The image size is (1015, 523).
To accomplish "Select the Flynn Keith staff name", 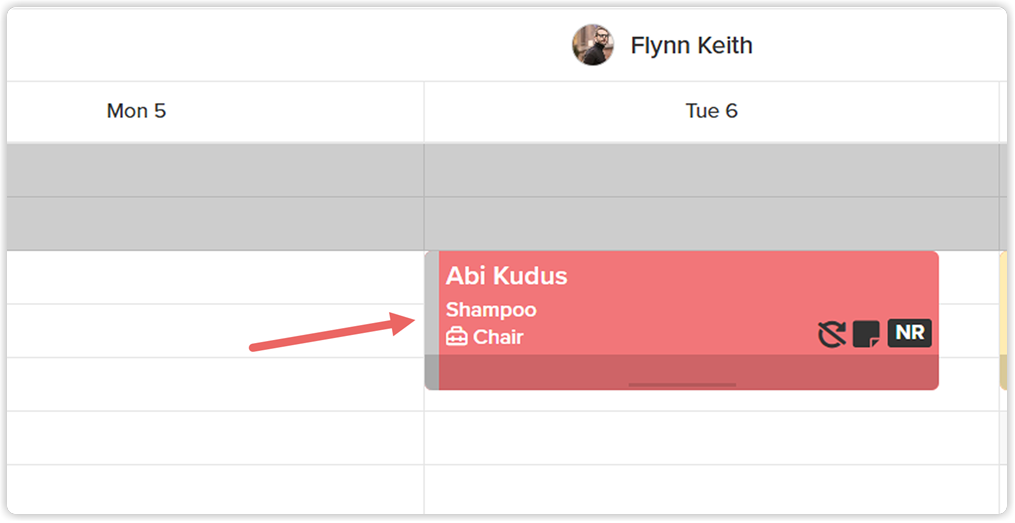I will (691, 45).
